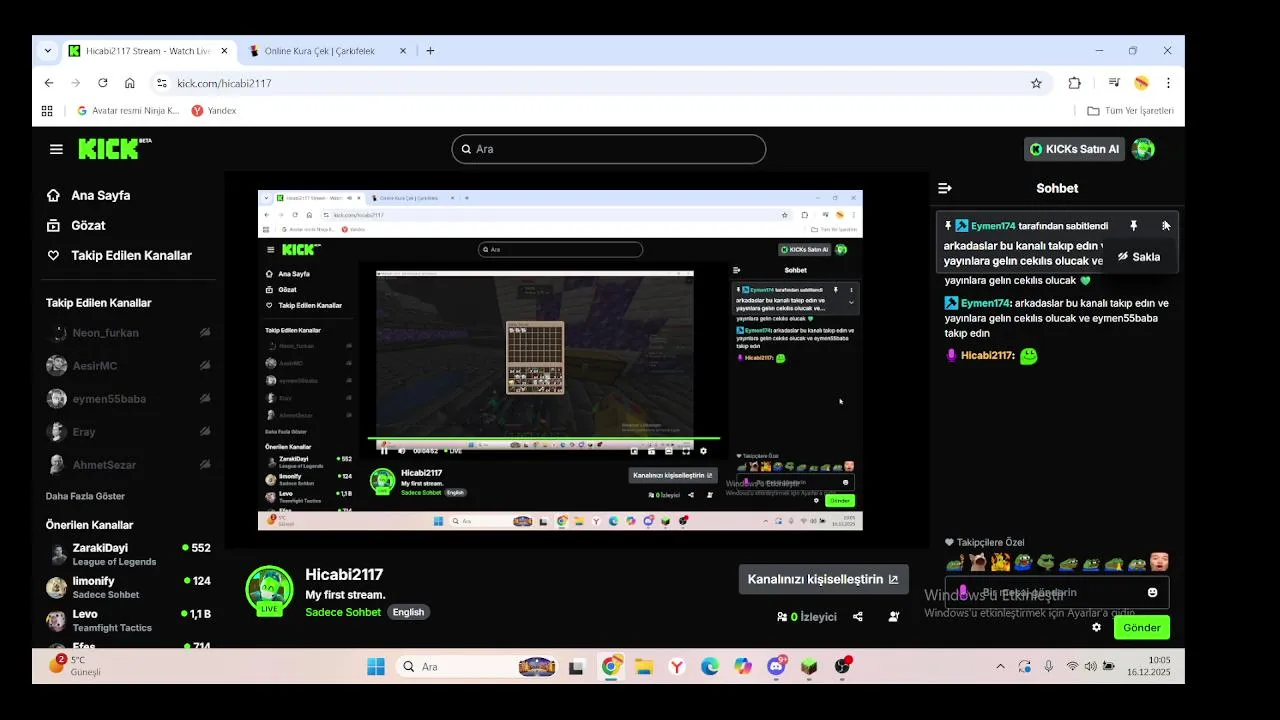1280x720 pixels.
Task: Open the emoji picker in chat
Action: (1152, 593)
